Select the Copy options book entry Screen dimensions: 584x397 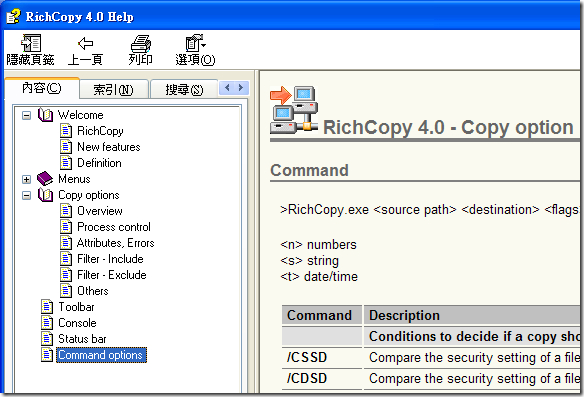click(89, 195)
